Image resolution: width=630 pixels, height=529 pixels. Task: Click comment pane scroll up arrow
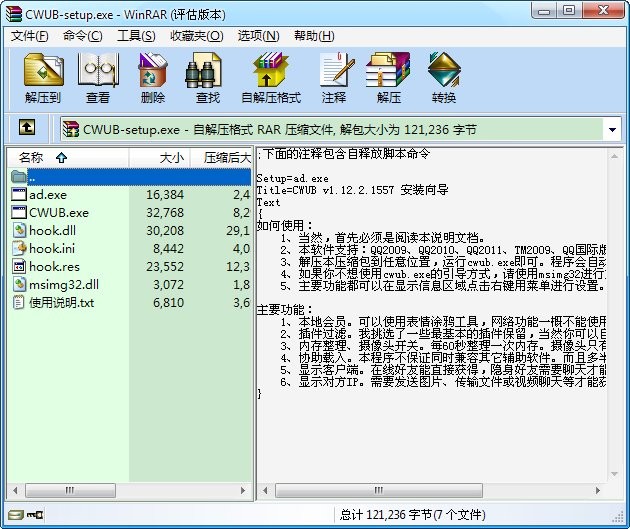pos(614,156)
